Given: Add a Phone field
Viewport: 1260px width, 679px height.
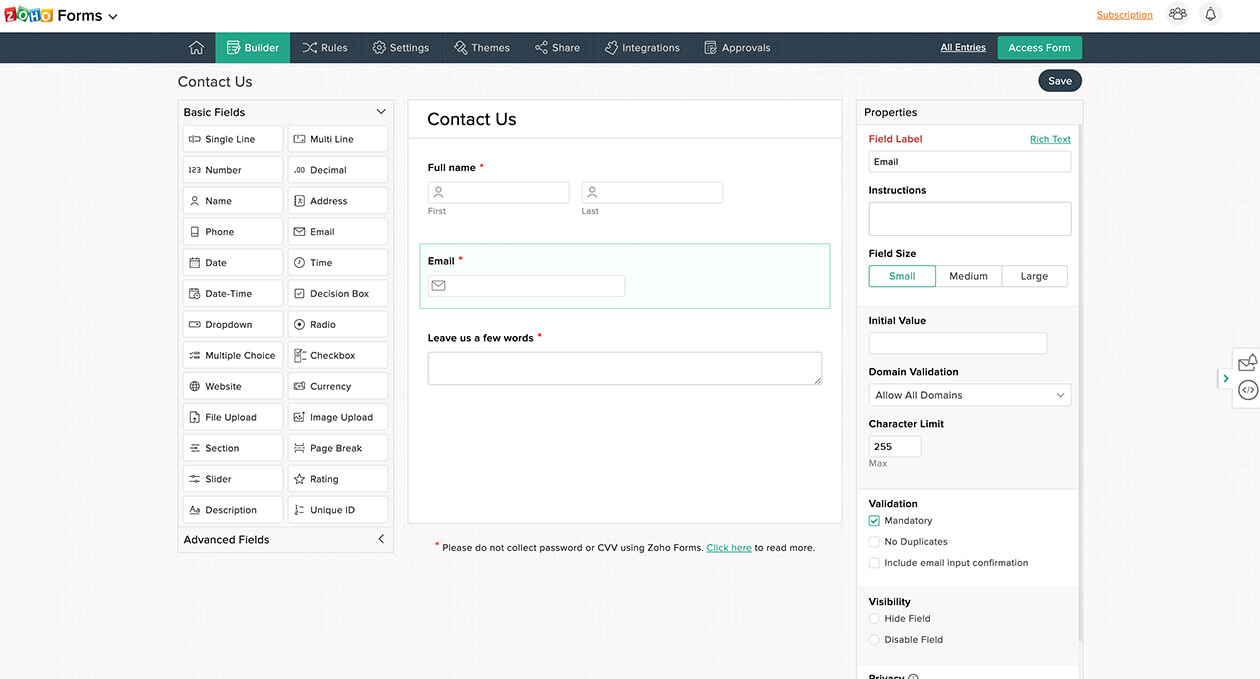Looking at the screenshot, I should (x=233, y=232).
